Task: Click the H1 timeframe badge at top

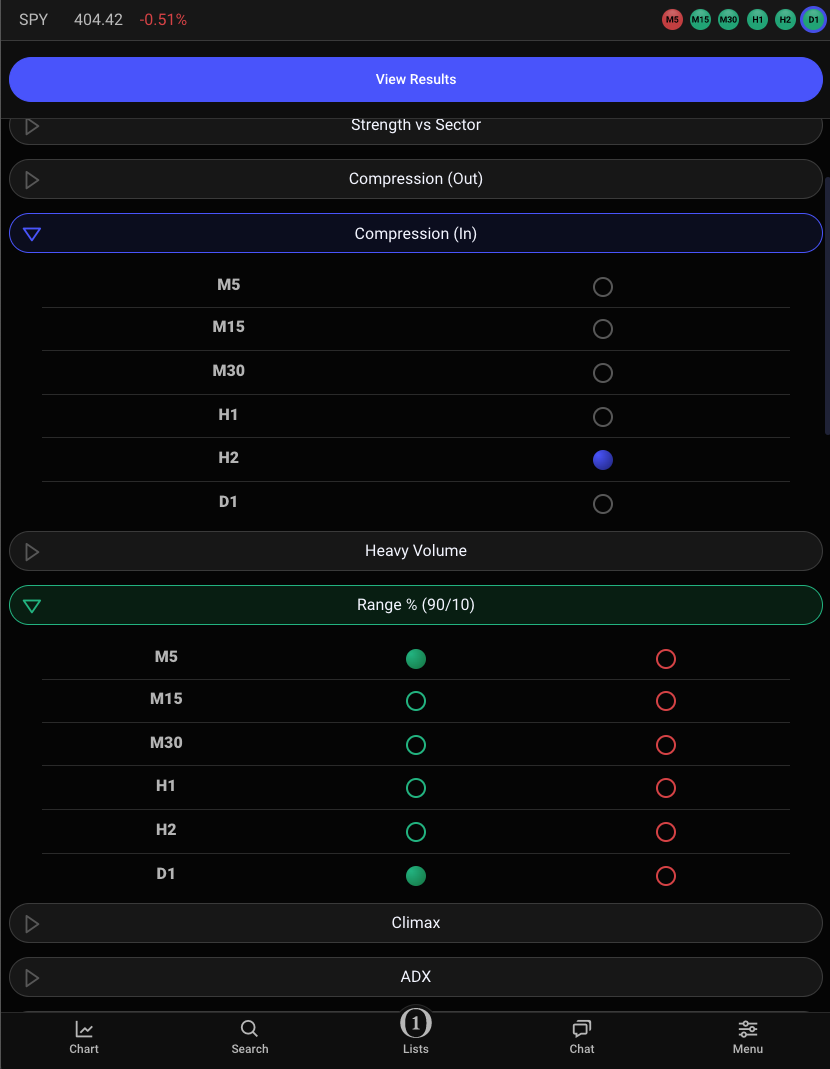Action: click(x=757, y=19)
